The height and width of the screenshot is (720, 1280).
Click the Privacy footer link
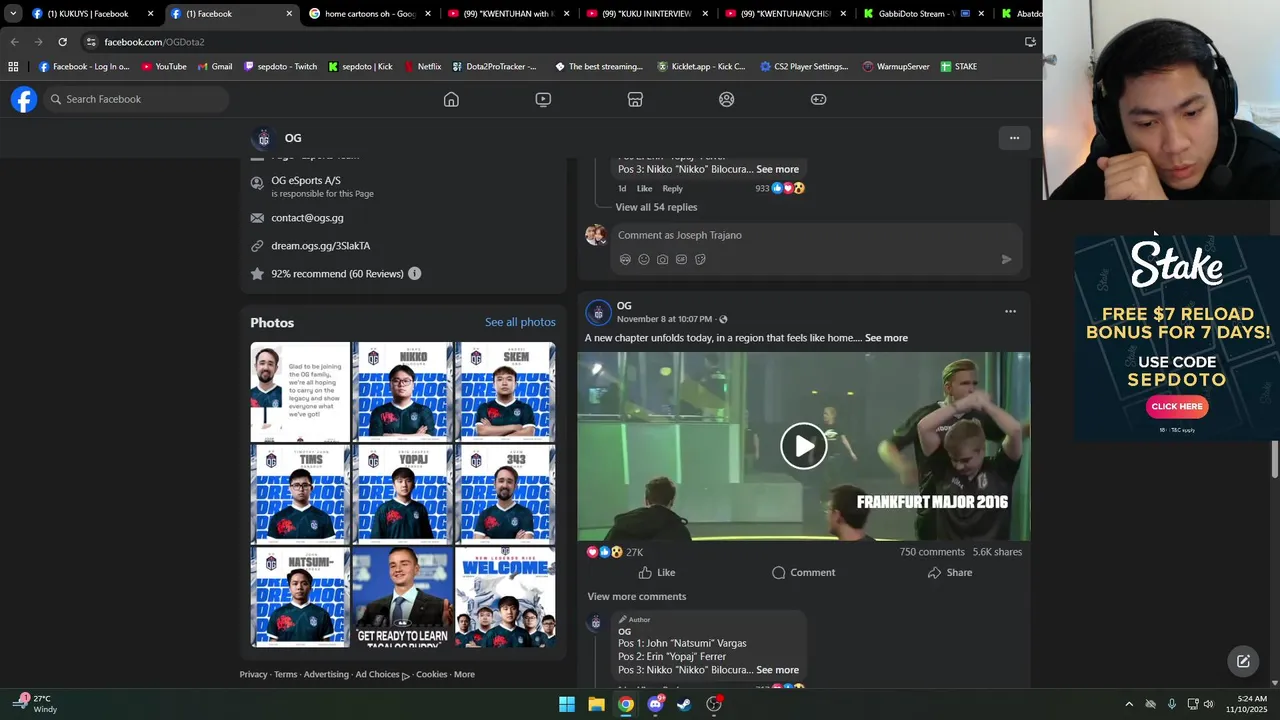point(253,674)
